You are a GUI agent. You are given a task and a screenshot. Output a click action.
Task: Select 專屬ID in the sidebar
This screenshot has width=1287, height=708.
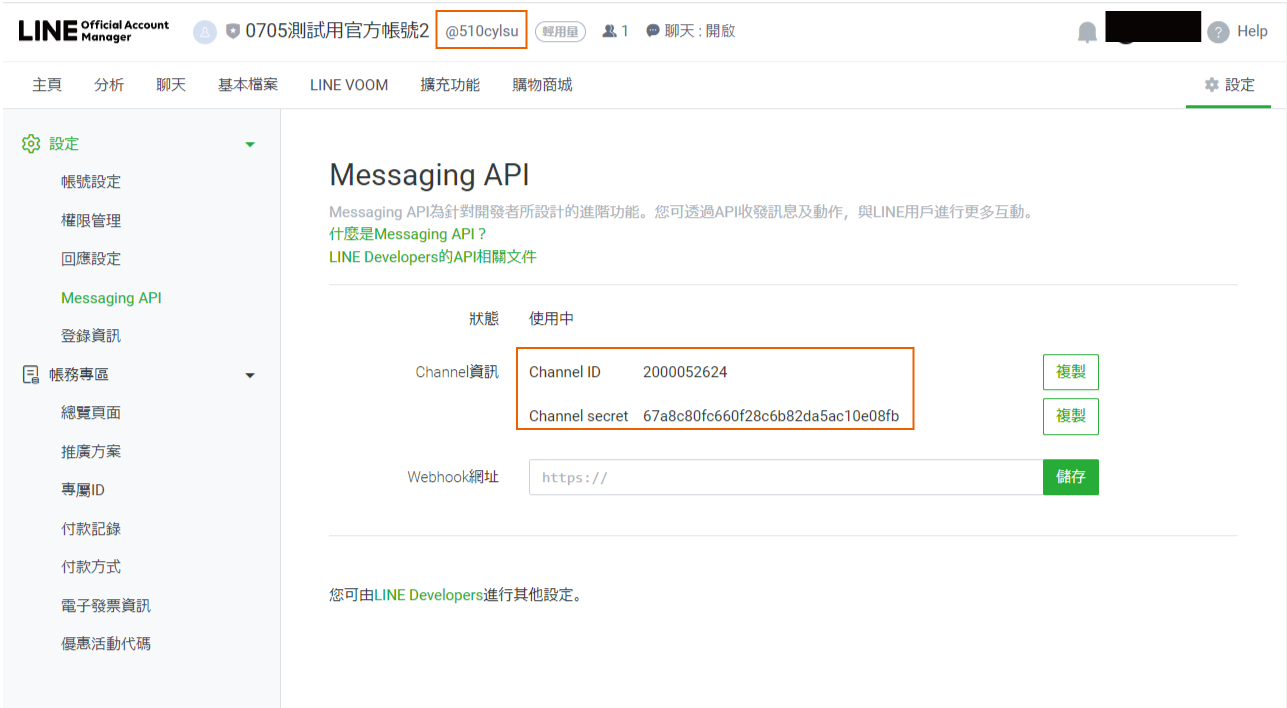(x=83, y=490)
